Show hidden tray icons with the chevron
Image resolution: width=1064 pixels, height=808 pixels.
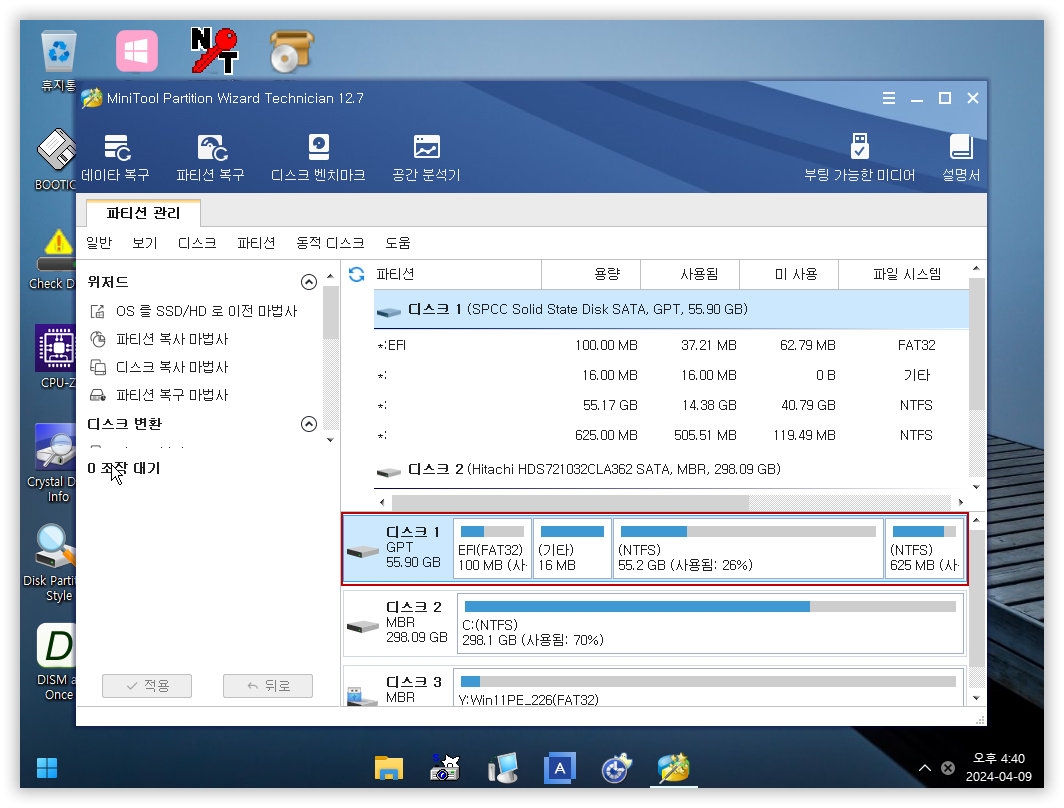[925, 768]
